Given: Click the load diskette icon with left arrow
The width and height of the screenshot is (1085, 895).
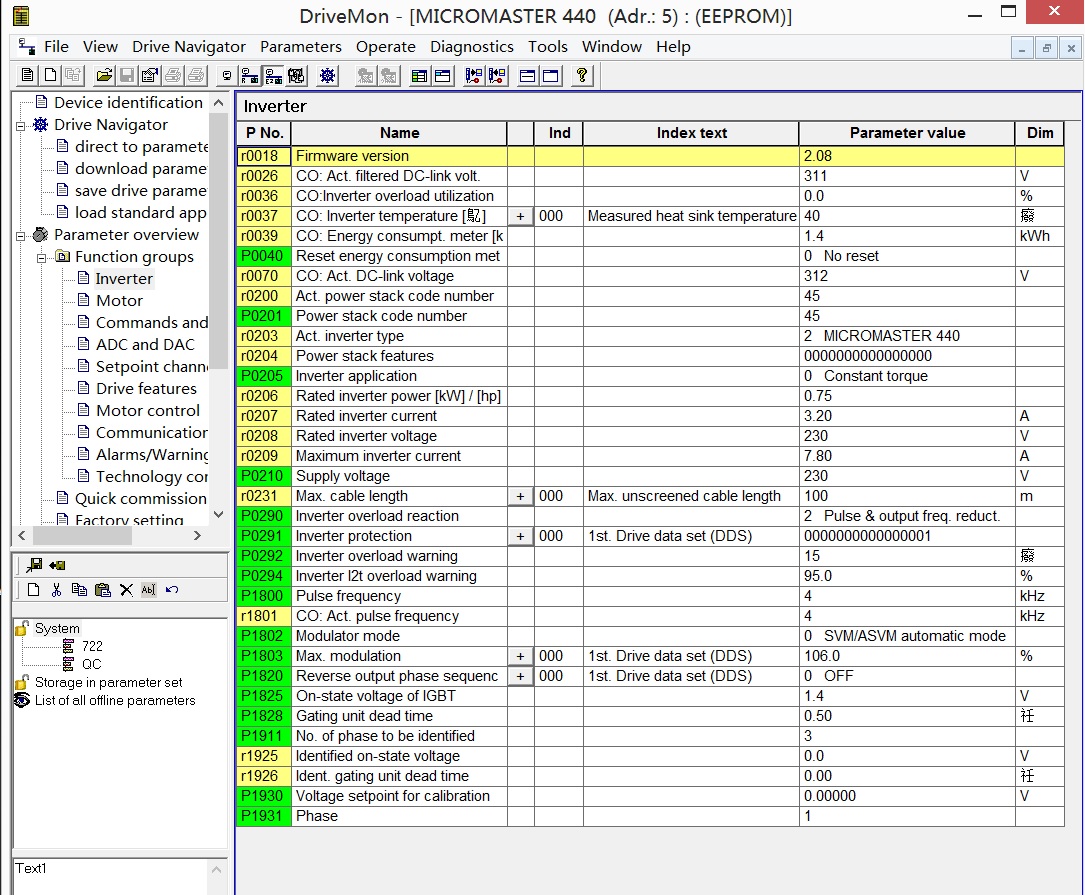Looking at the screenshot, I should (x=57, y=565).
